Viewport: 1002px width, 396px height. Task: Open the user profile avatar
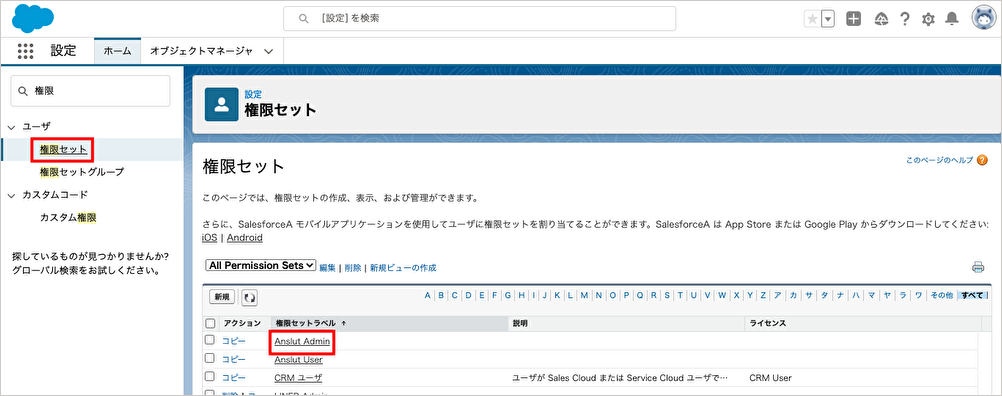pos(983,19)
